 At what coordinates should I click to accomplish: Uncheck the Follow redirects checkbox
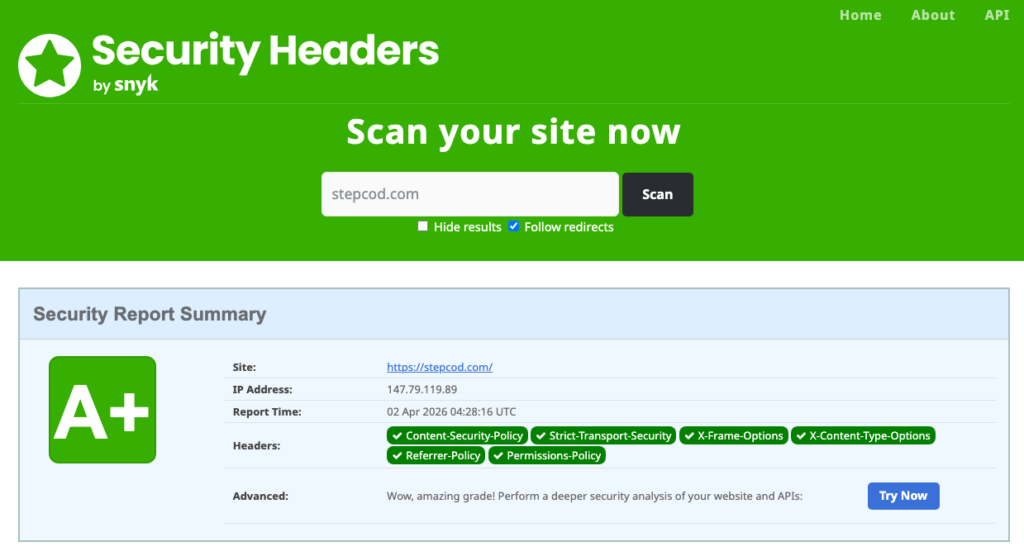pyautogui.click(x=514, y=227)
